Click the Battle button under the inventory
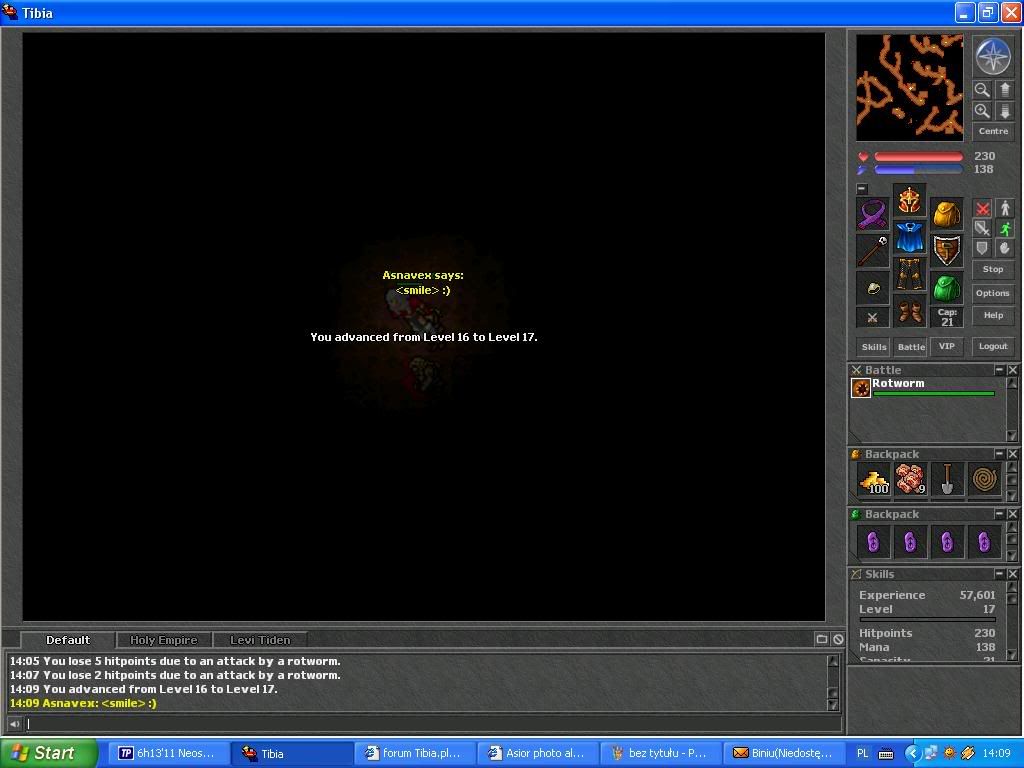The image size is (1024, 768). (910, 347)
